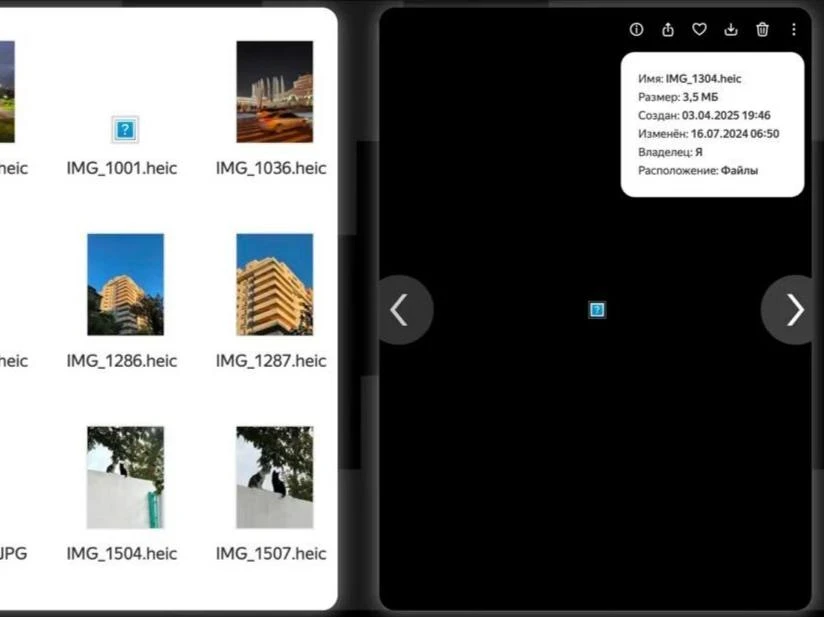Open the IMG_1286.heic building thumbnail
The width and height of the screenshot is (824, 617).
(x=126, y=284)
